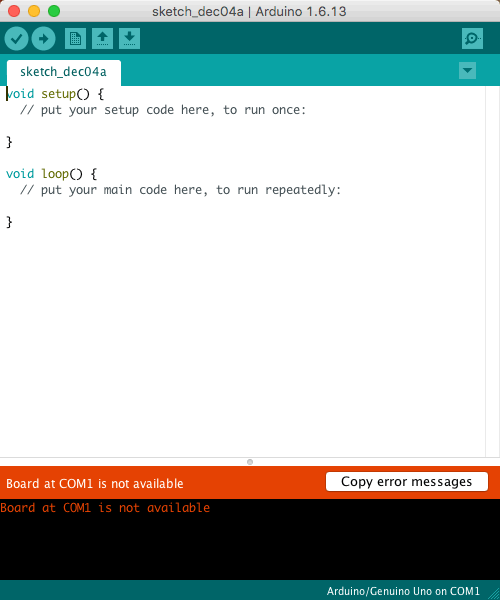Click the orange console error text line
Image resolution: width=500 pixels, height=600 pixels.
pos(105,508)
